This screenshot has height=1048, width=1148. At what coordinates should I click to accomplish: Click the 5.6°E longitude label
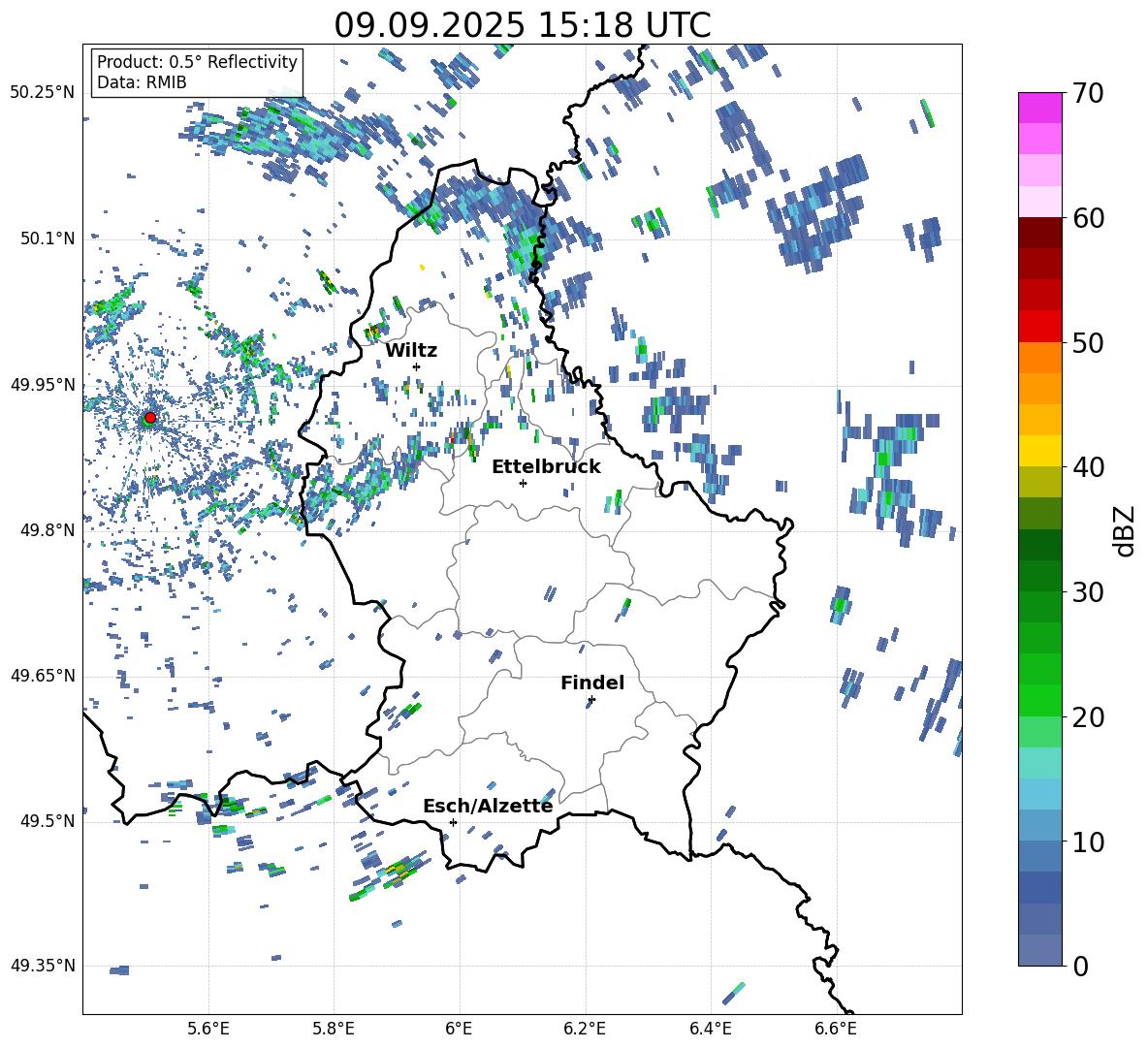coord(208,1029)
